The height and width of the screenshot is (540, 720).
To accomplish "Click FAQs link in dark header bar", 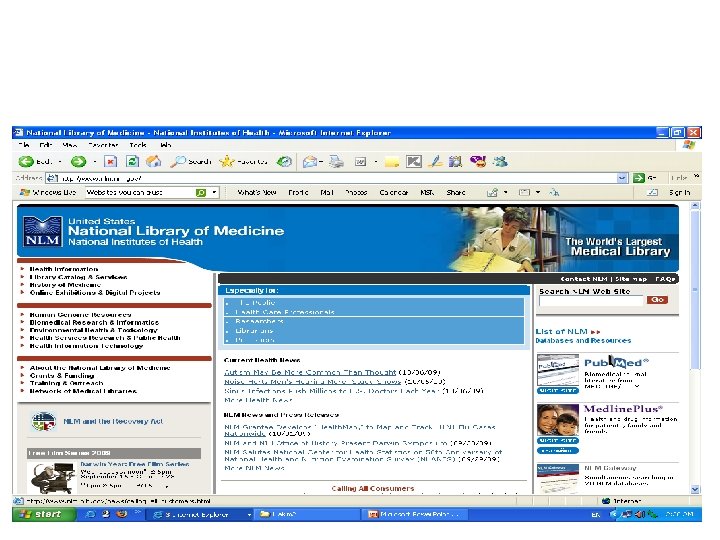I will pos(665,279).
